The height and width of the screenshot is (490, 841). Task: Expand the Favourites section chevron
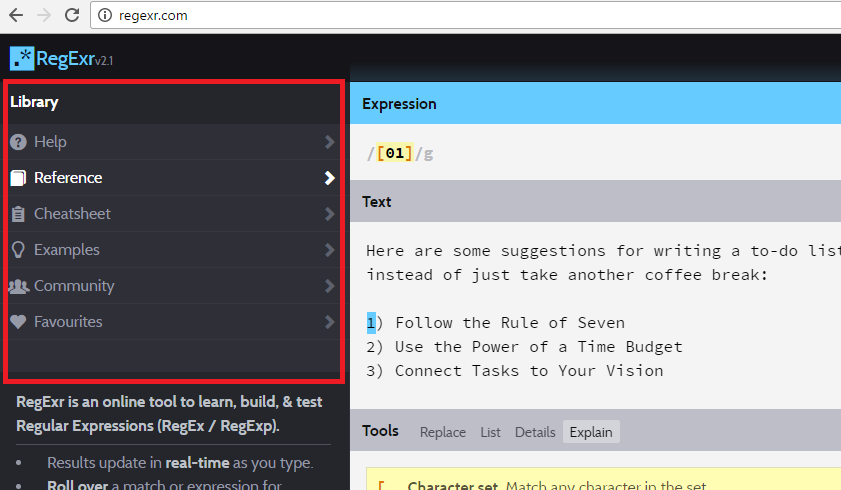tap(329, 322)
